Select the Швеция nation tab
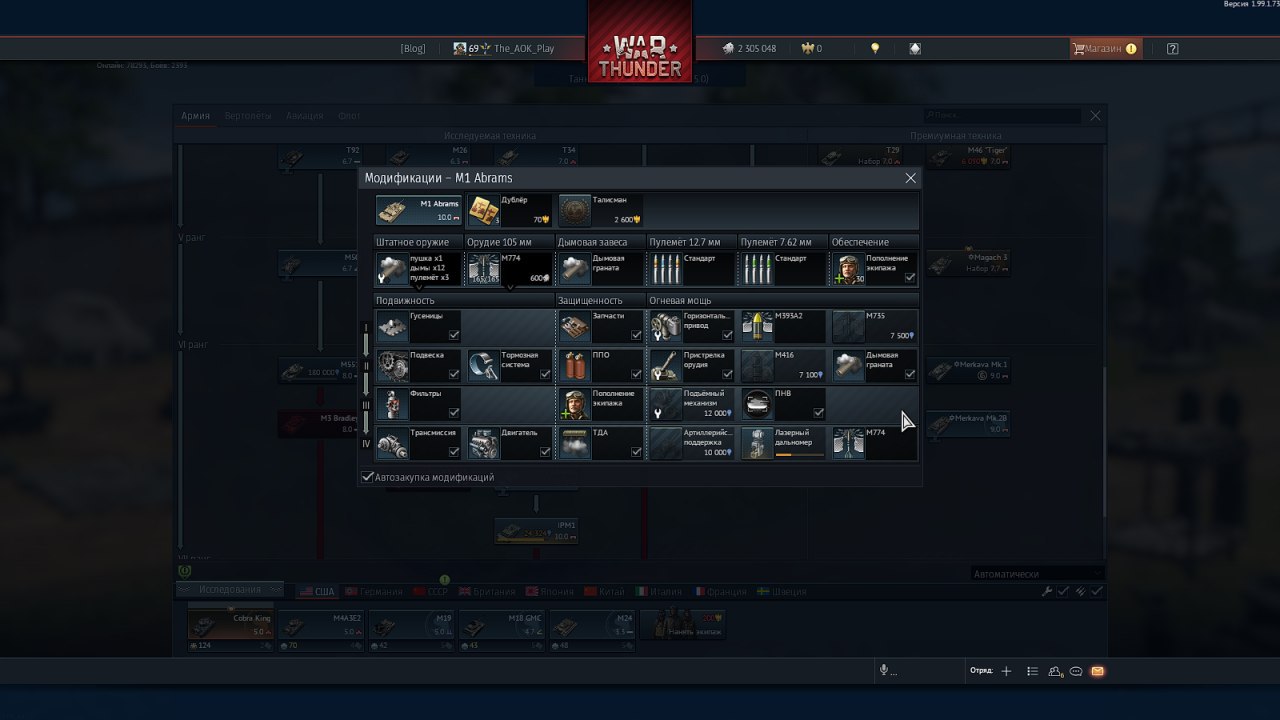 coord(780,591)
